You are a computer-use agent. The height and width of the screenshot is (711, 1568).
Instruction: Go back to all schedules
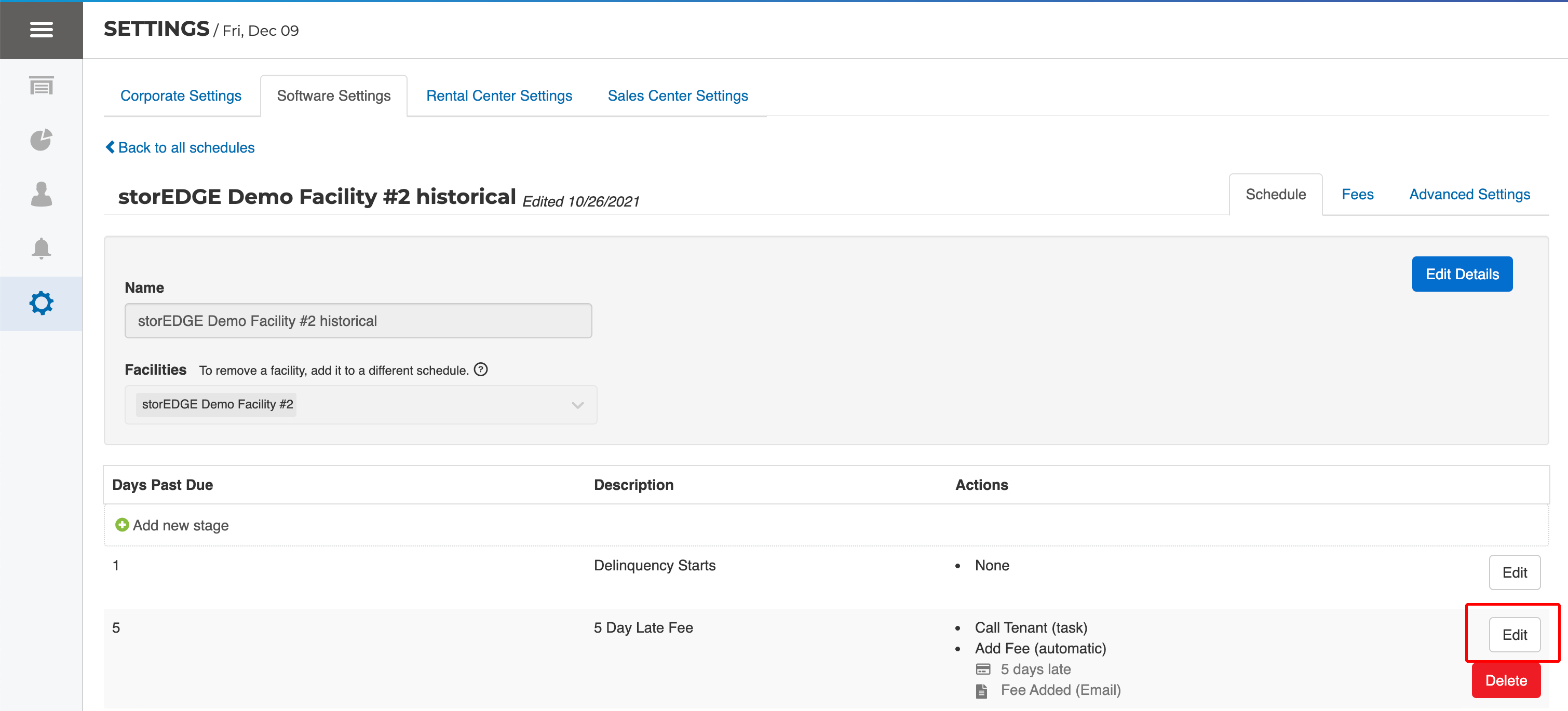(x=180, y=147)
